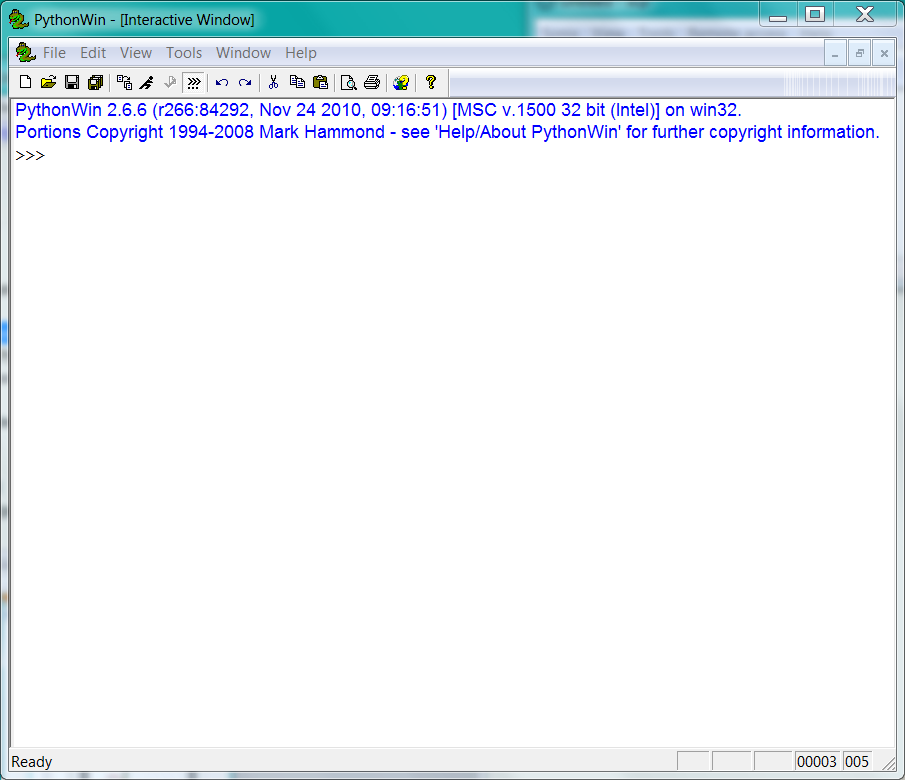905x780 pixels.
Task: Create a new file with toolbar icon
Action: [26, 82]
